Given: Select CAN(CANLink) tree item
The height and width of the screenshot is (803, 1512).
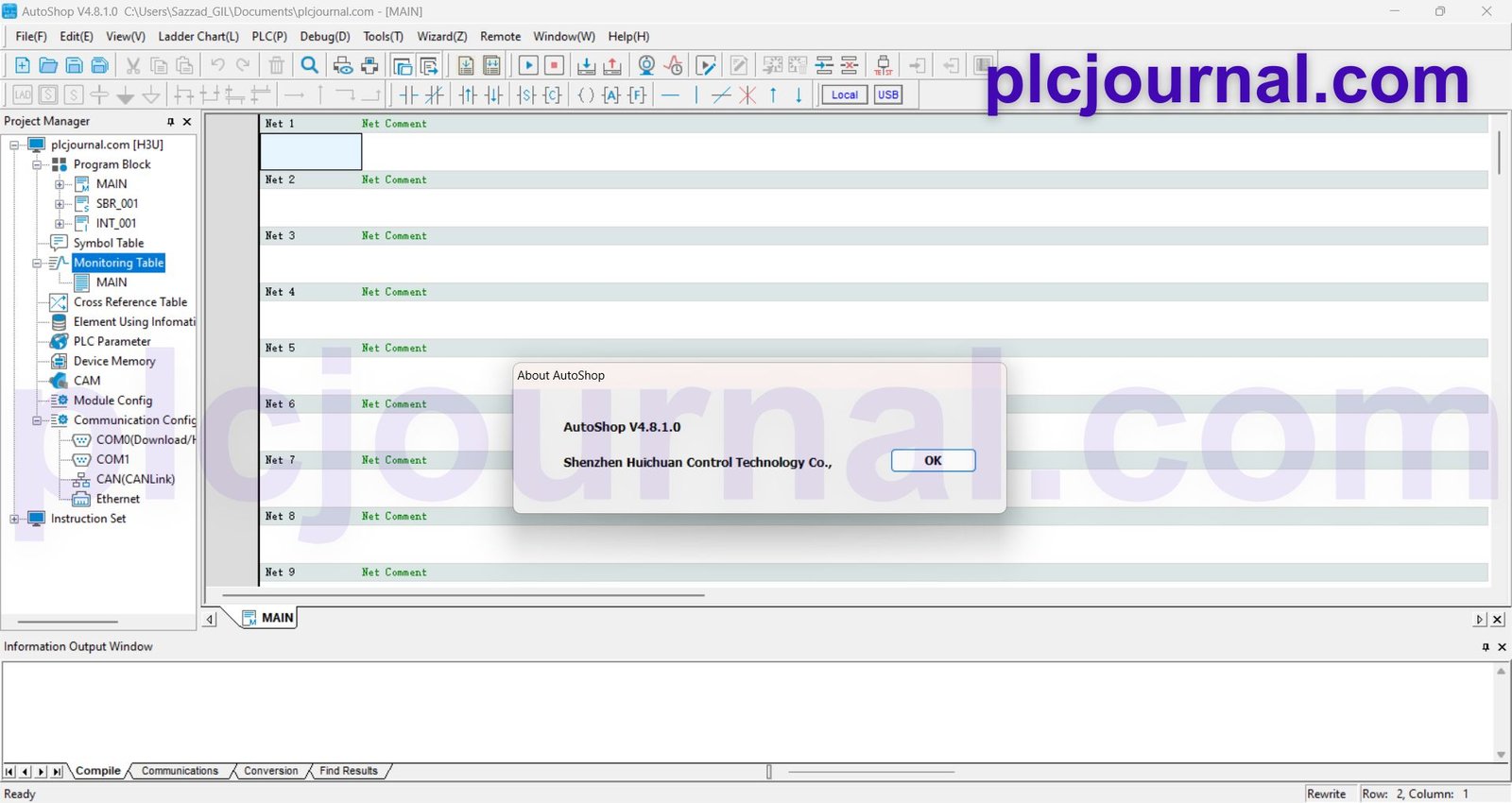Looking at the screenshot, I should pos(135,479).
